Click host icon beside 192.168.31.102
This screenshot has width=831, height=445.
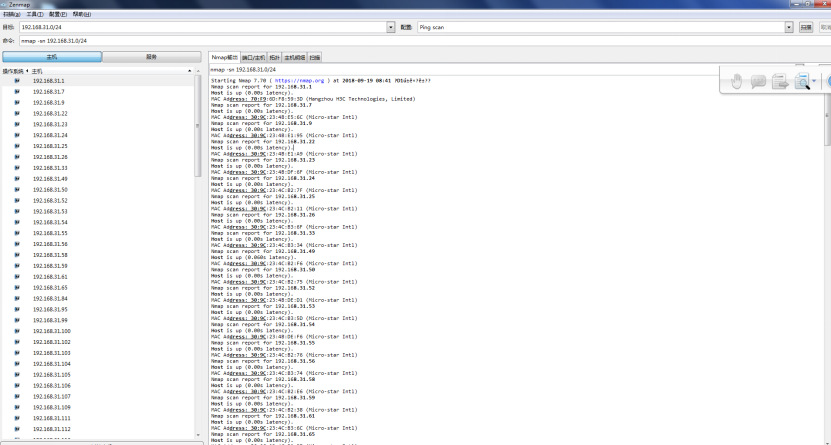point(17,342)
